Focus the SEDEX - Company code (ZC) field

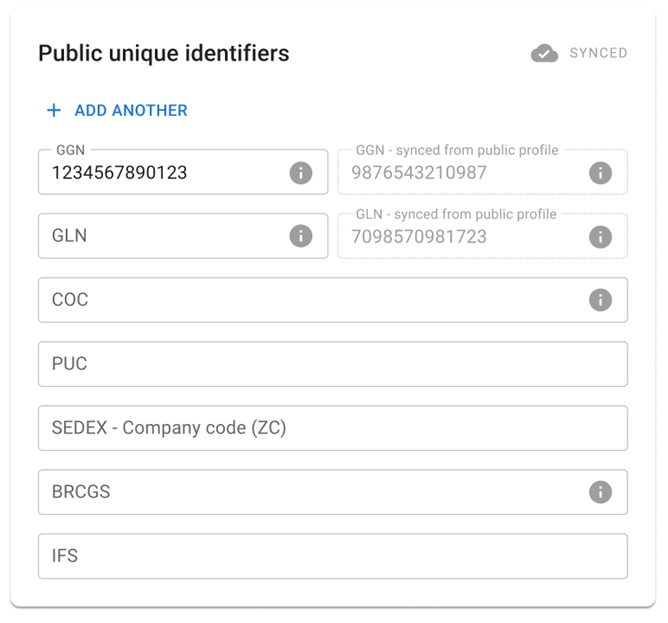coord(333,428)
